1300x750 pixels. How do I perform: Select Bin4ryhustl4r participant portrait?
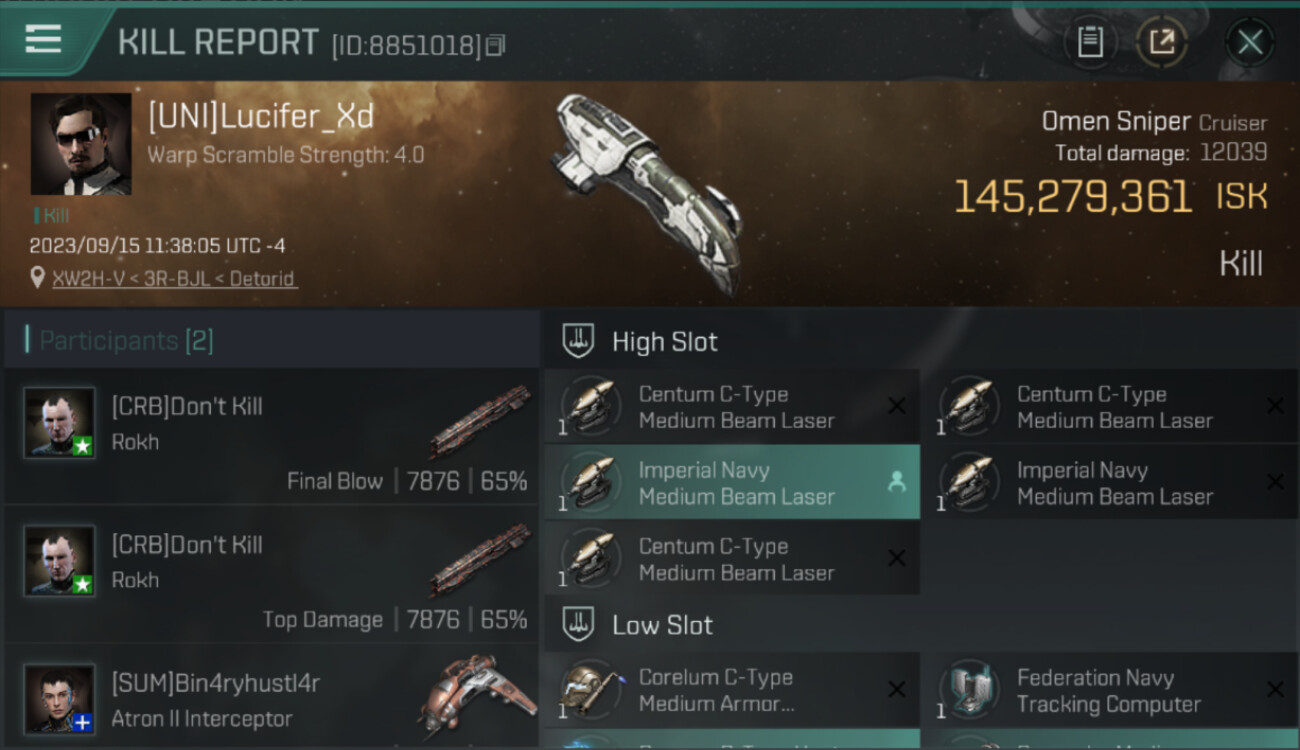pos(60,699)
